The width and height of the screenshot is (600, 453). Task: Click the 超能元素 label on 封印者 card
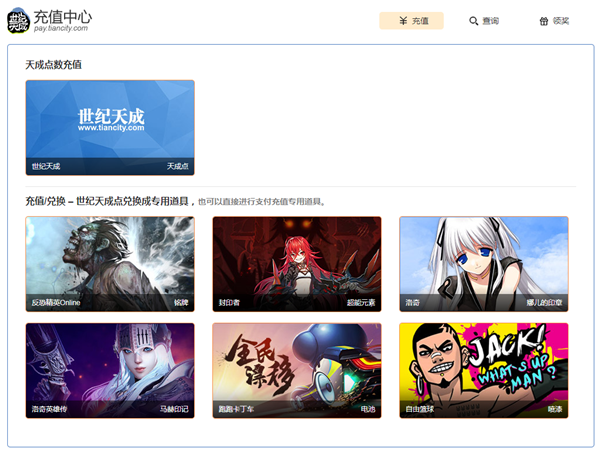pyautogui.click(x=361, y=302)
